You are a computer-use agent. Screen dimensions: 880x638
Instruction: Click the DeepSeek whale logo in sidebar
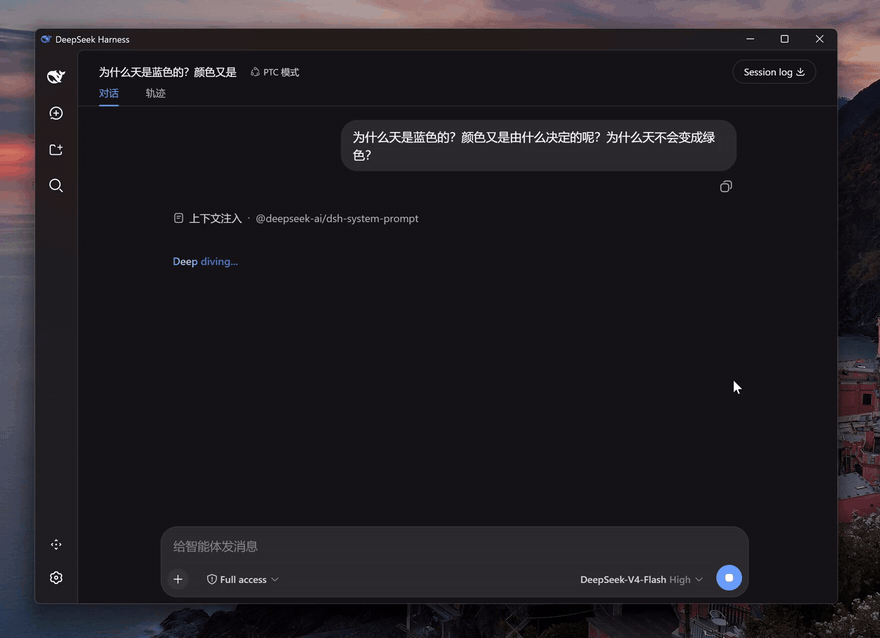click(x=56, y=76)
